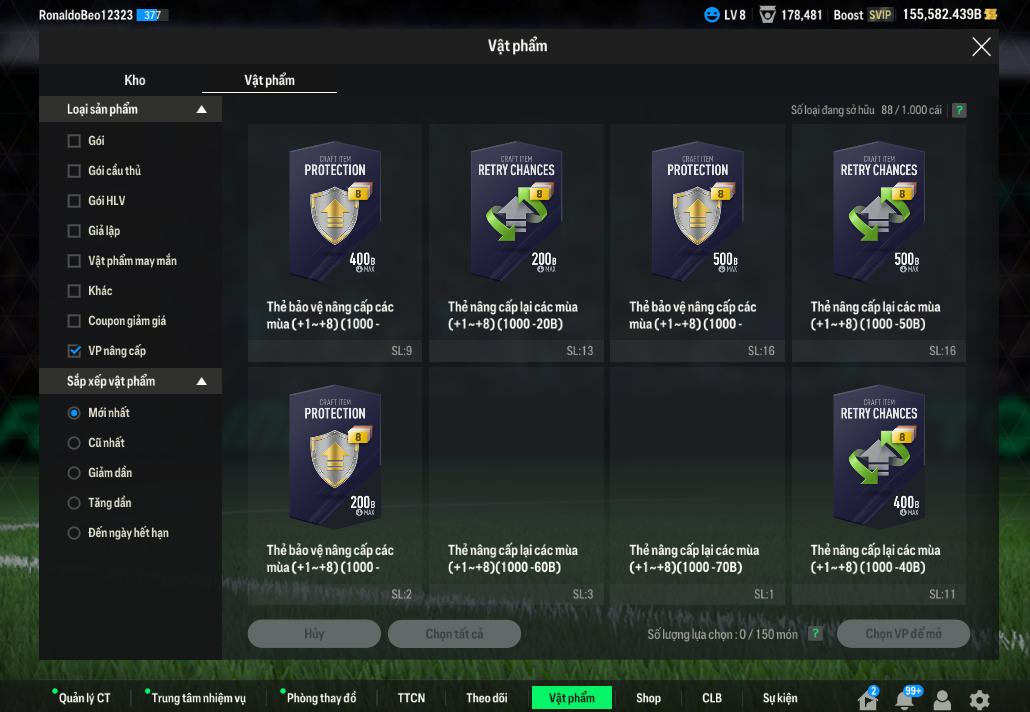Open Shop from bottom menu
This screenshot has width=1030, height=712.
tap(648, 698)
